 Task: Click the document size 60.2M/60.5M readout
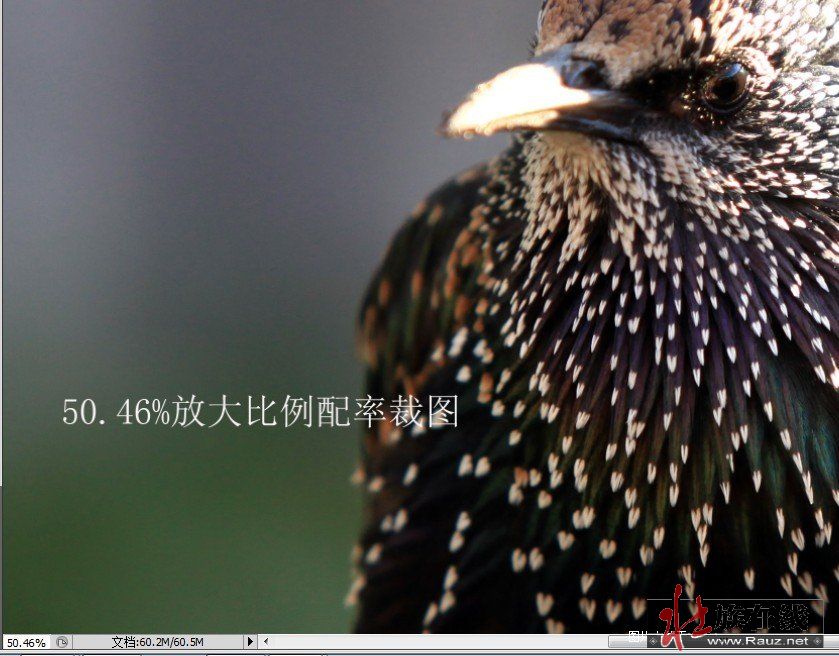click(157, 642)
